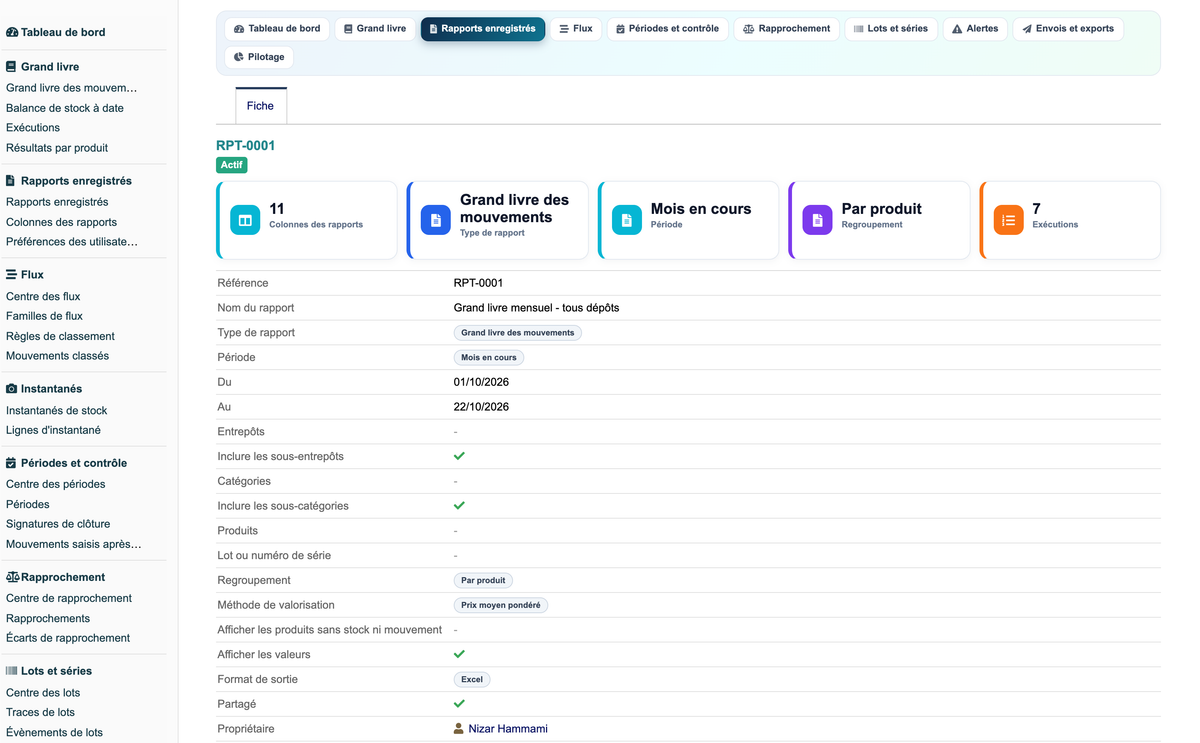Open Traces de lots in sidebar
1200x743 pixels.
40,712
